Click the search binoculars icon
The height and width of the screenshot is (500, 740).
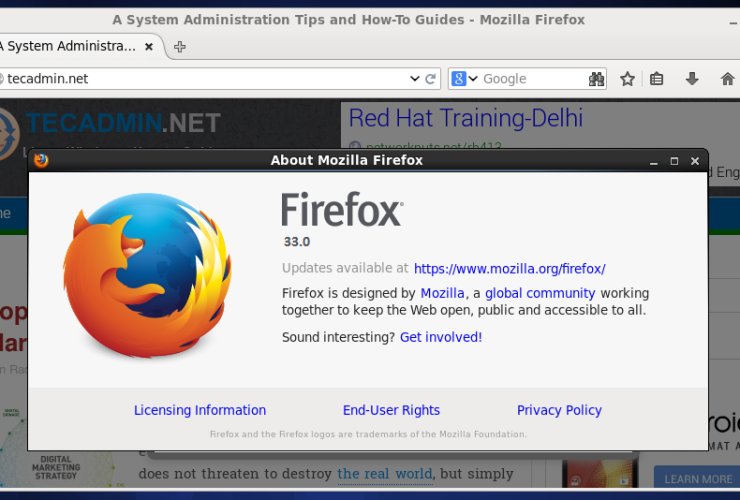(597, 79)
